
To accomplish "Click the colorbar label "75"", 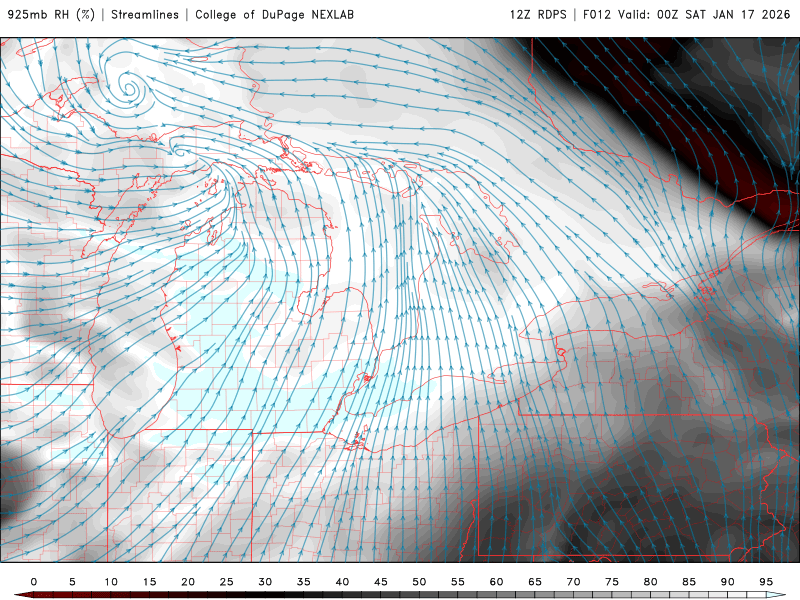I will pyautogui.click(x=612, y=582).
